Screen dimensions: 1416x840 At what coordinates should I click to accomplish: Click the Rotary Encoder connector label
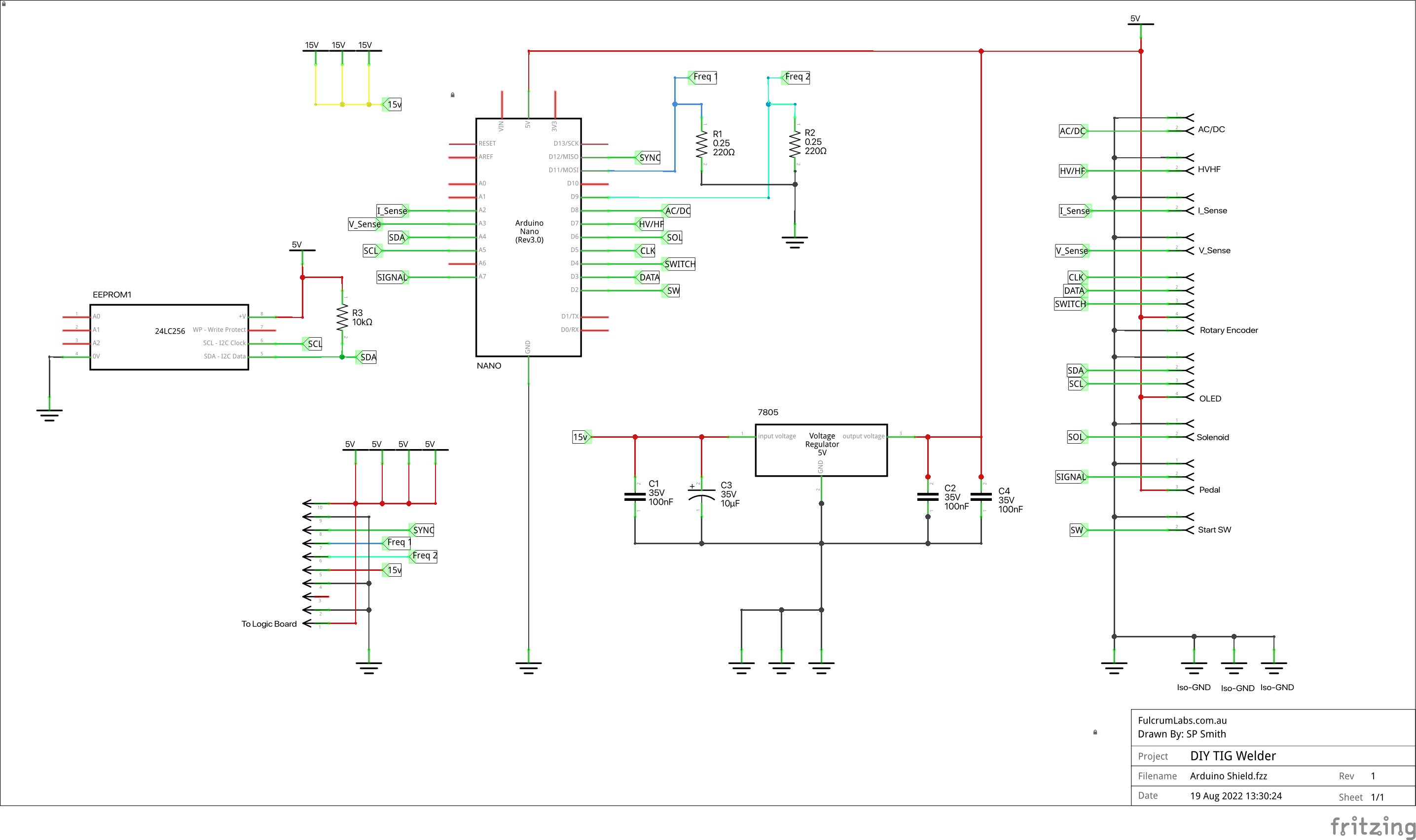pos(1229,330)
